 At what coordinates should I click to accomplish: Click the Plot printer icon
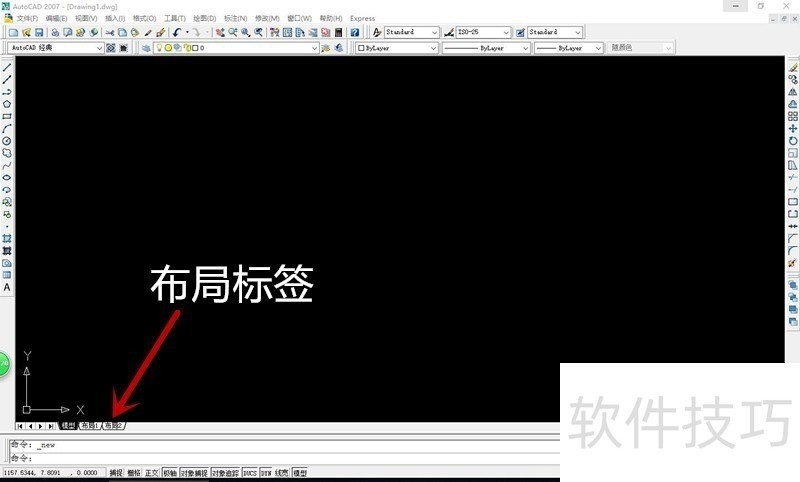point(55,32)
